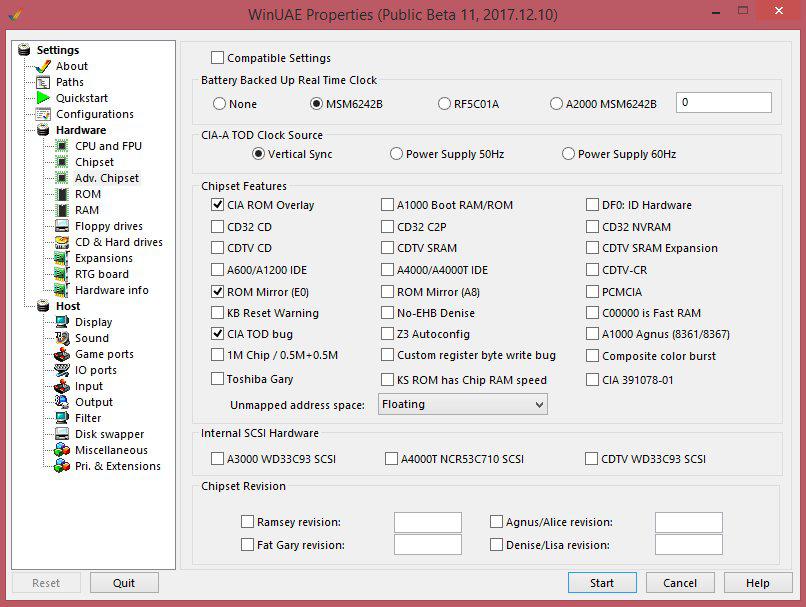Disable the CIA TOD bug checkbox
Image resolution: width=806 pixels, height=607 pixels.
coord(217,334)
